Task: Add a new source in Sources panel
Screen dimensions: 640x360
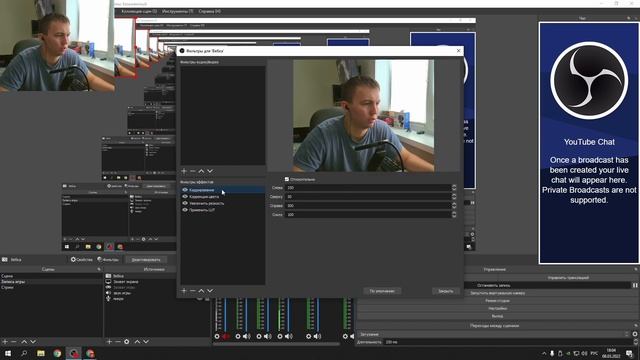Action: coord(109,341)
